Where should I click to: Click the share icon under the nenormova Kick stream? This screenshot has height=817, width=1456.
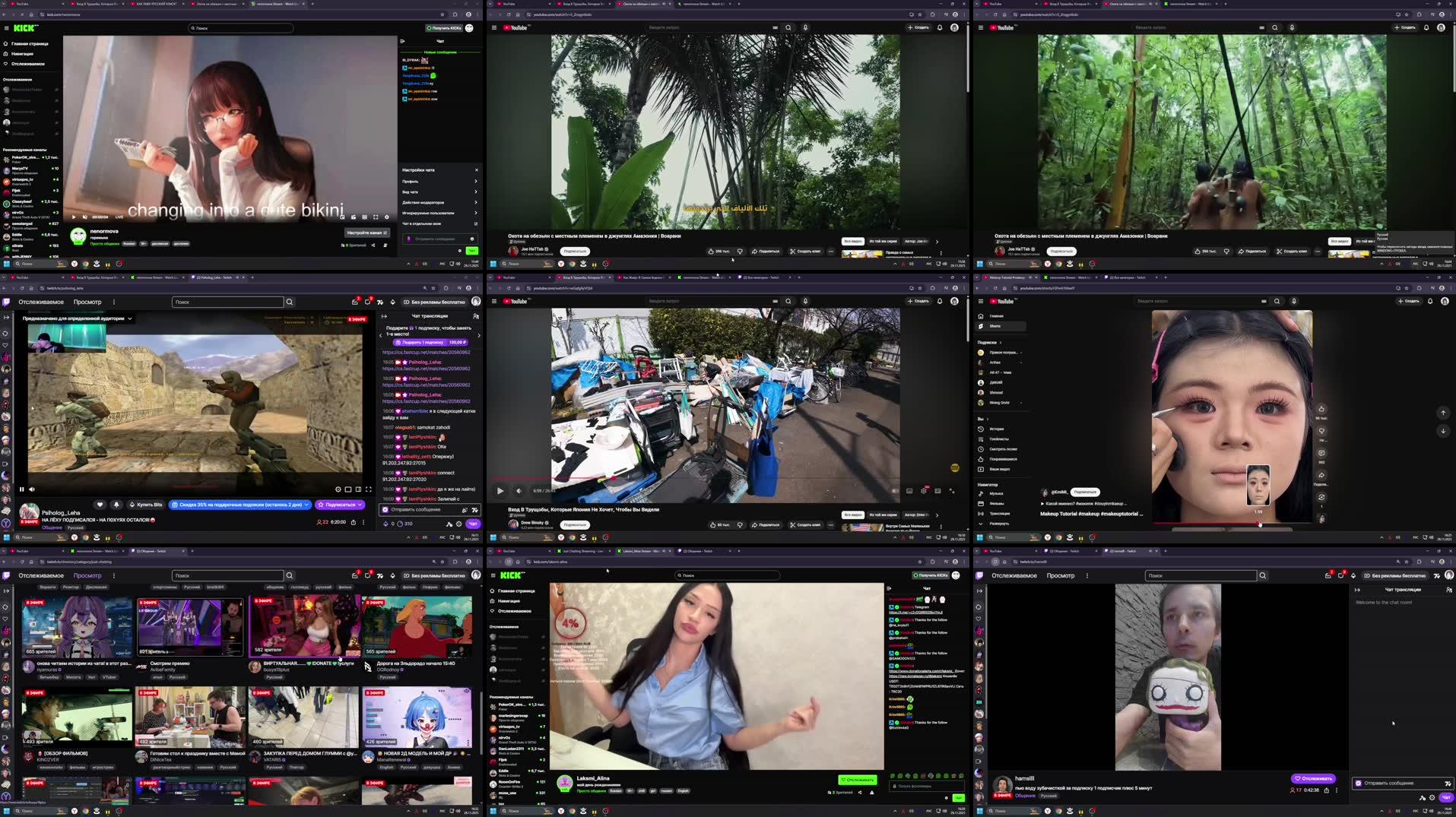point(373,245)
